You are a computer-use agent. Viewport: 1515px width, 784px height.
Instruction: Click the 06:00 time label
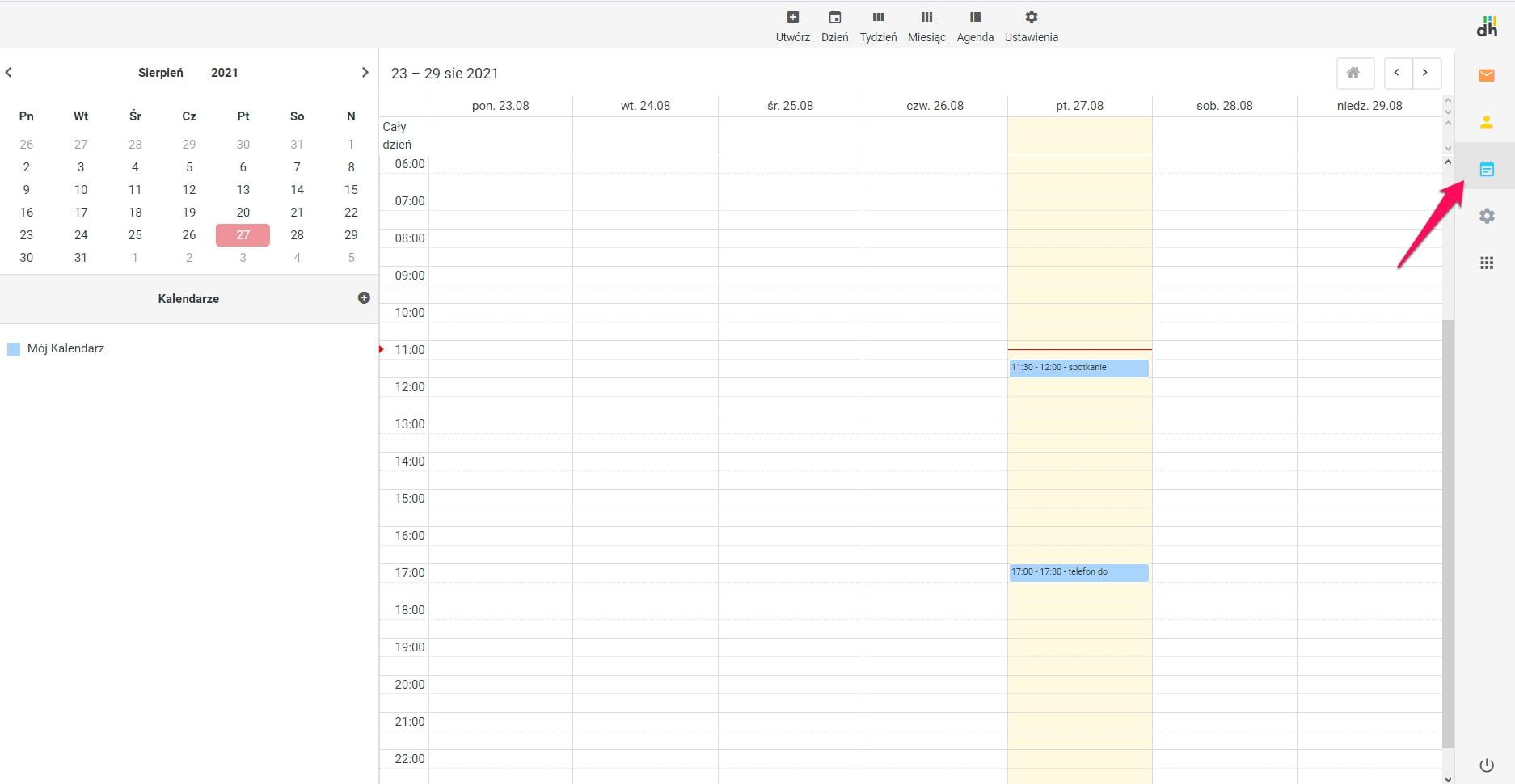click(410, 164)
